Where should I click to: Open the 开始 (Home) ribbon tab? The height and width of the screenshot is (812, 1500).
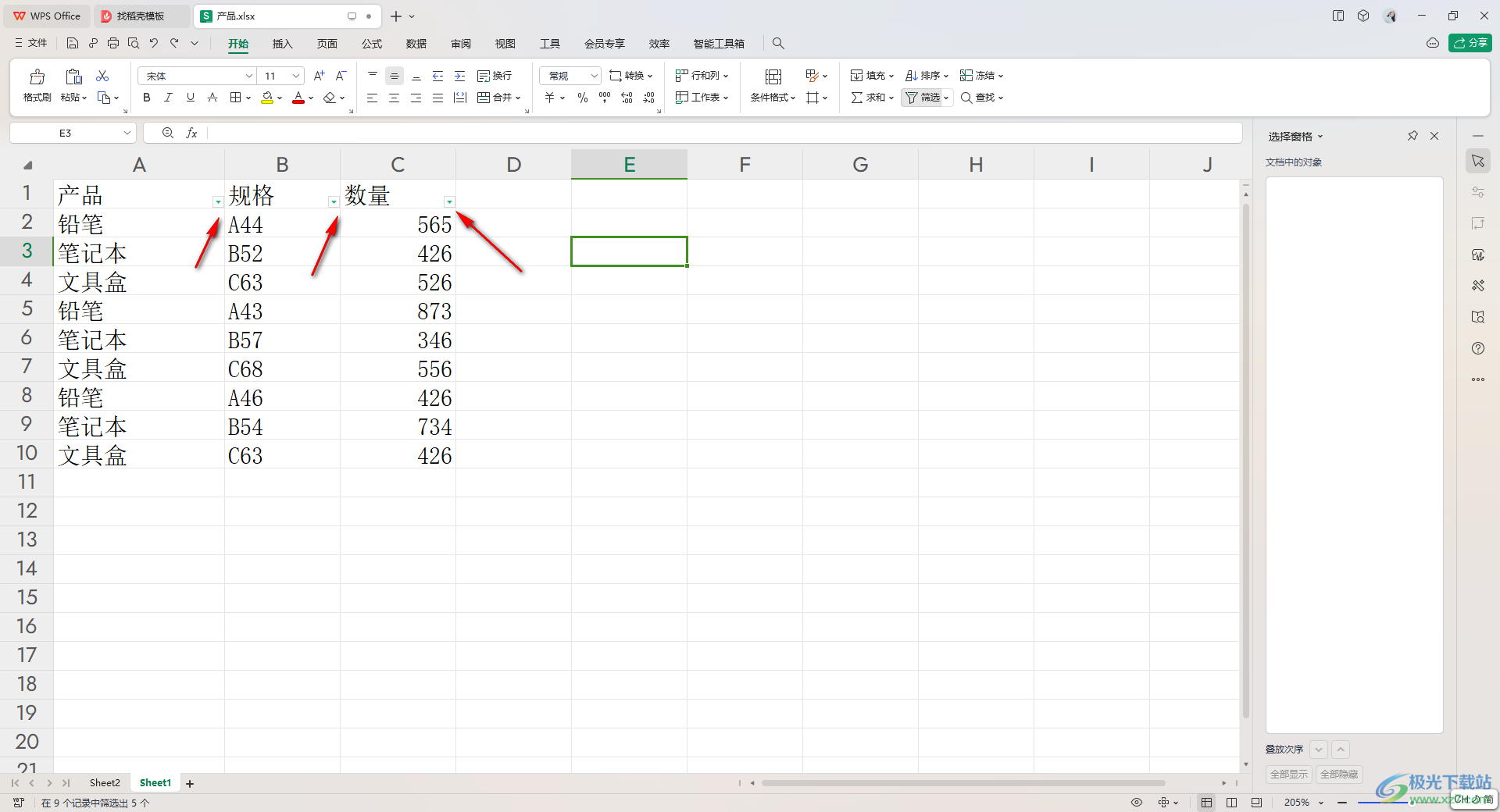[x=238, y=44]
